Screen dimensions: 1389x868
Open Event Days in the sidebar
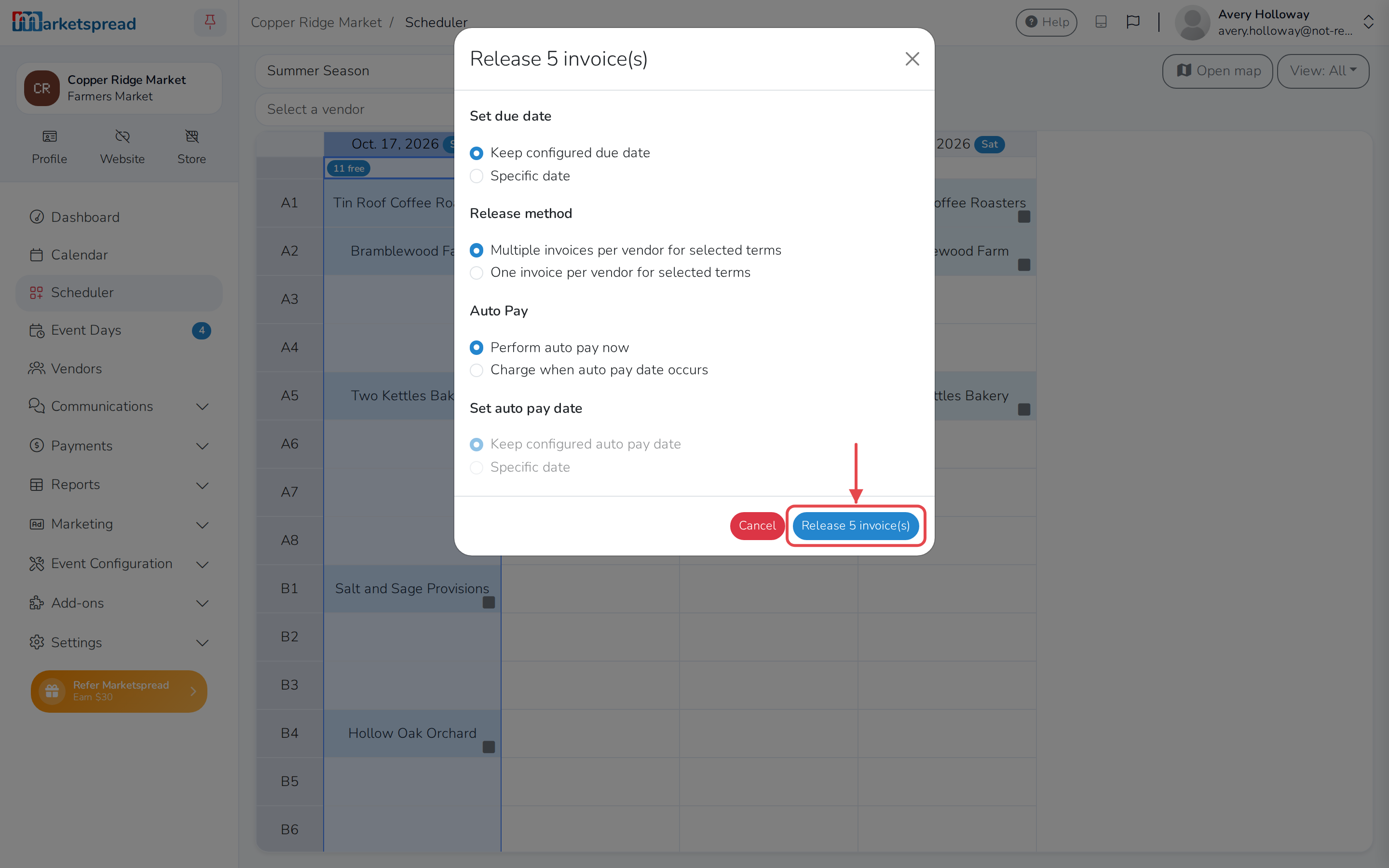coord(119,331)
